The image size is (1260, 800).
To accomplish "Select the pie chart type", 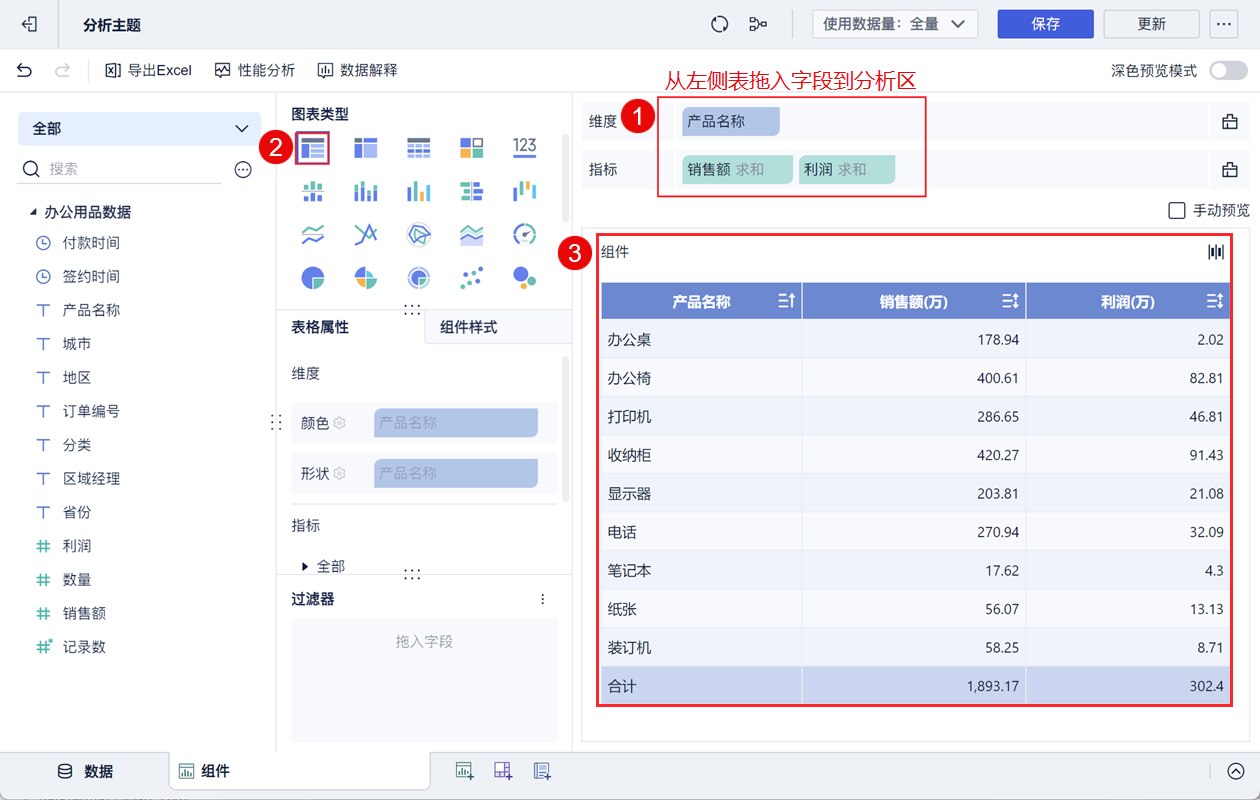I will [313, 277].
